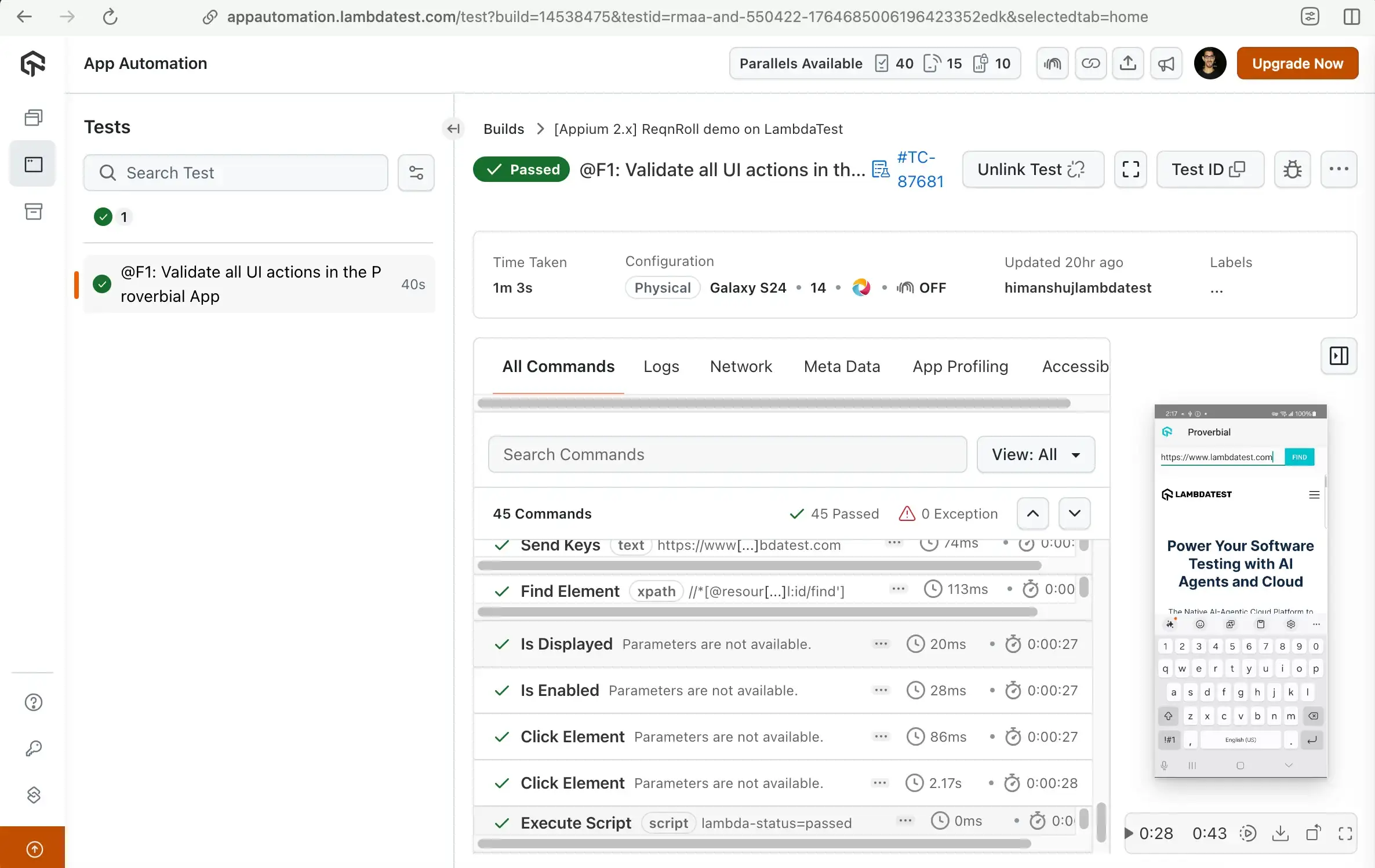Viewport: 1375px width, 868px height.
Task: Click the share/upload icon in header
Action: pos(1127,63)
